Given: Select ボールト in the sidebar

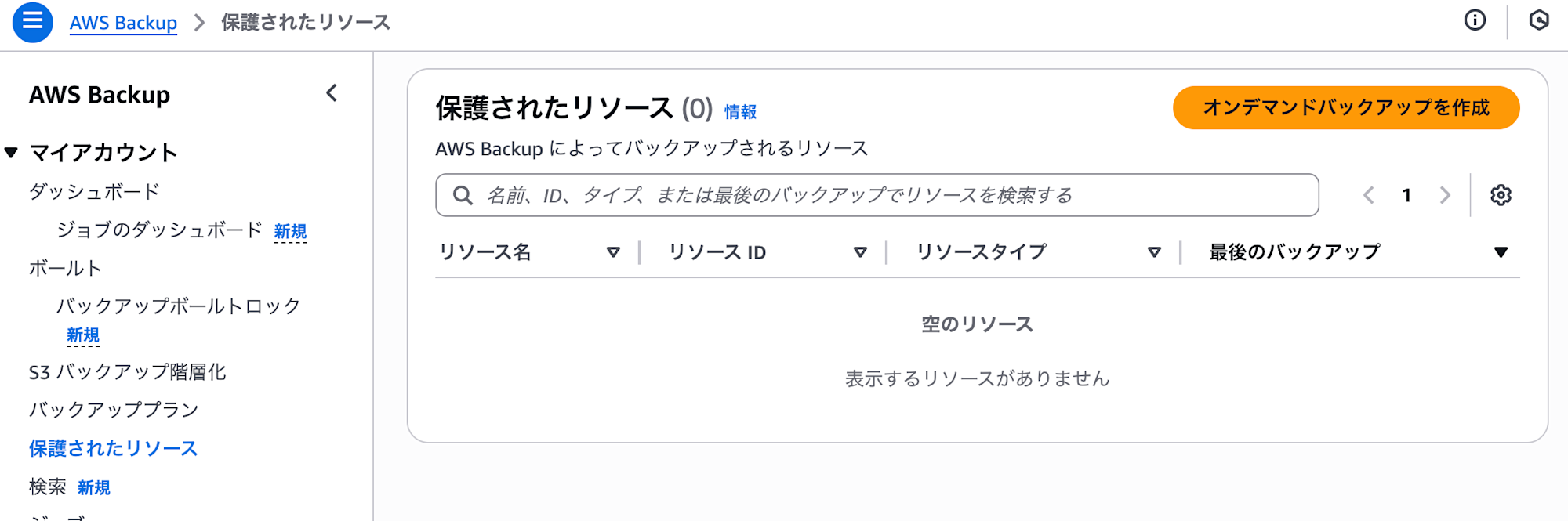Looking at the screenshot, I should [x=65, y=268].
